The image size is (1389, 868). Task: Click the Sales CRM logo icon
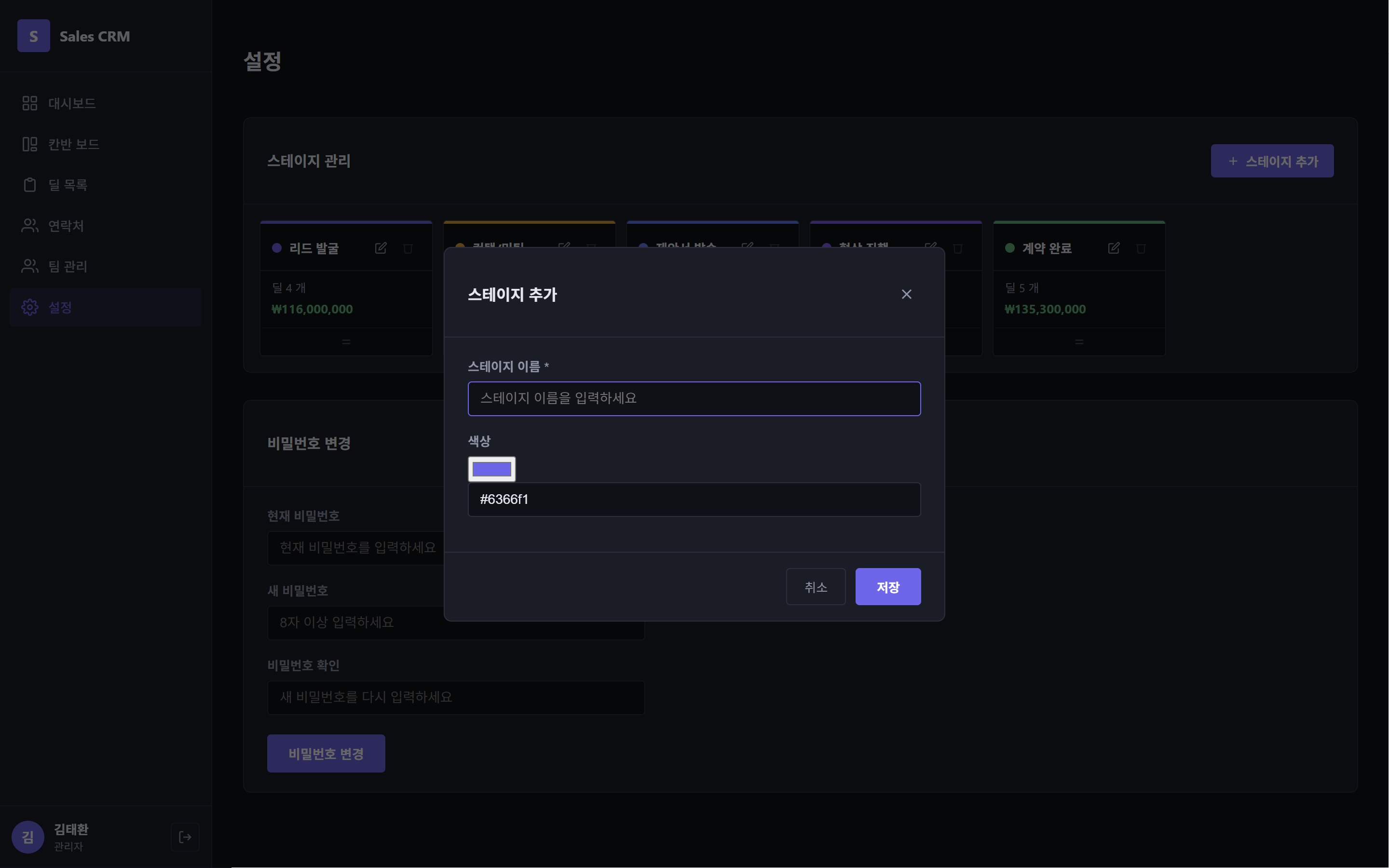[x=33, y=36]
